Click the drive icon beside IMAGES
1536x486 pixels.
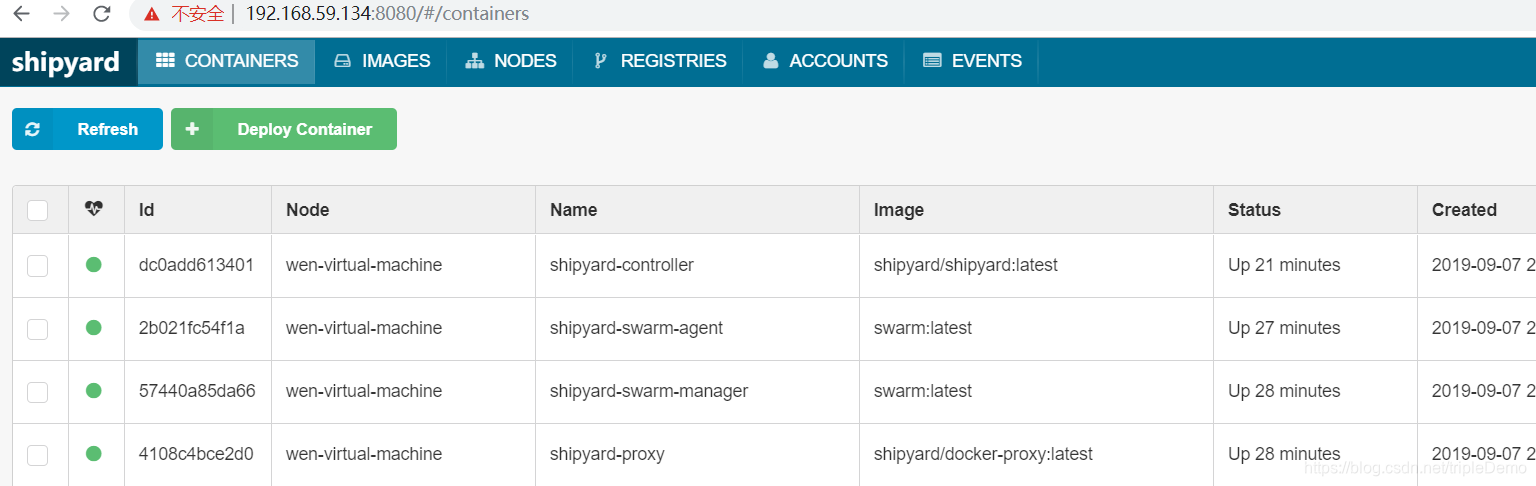pos(343,61)
